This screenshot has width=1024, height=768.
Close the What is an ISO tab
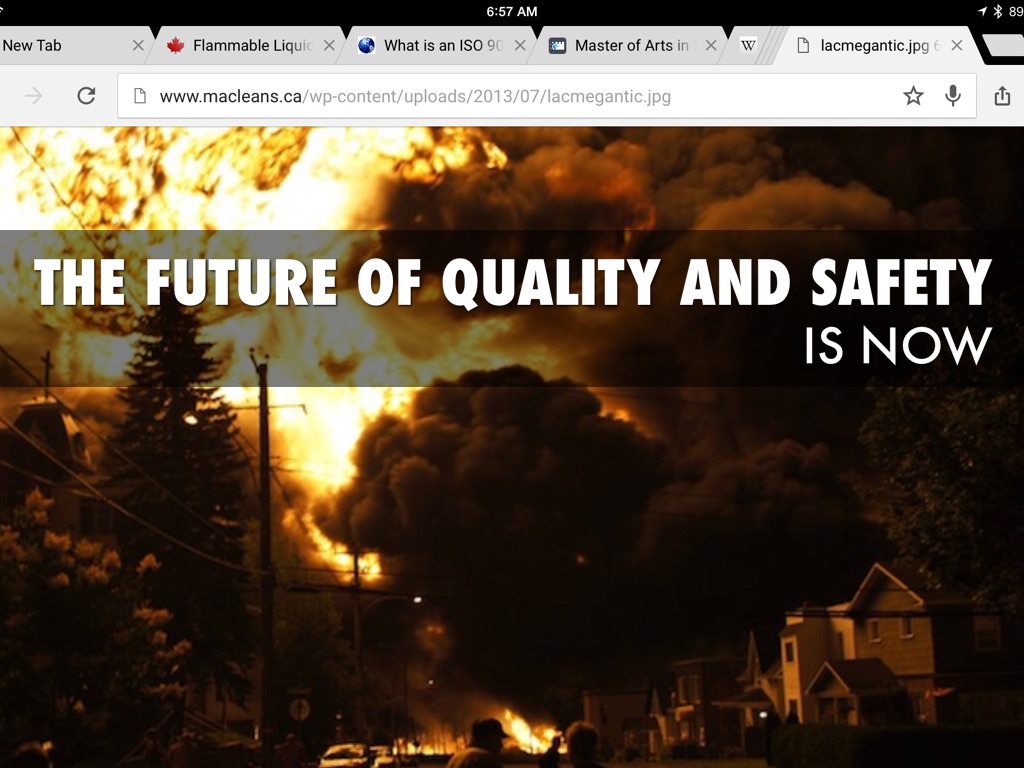[520, 45]
